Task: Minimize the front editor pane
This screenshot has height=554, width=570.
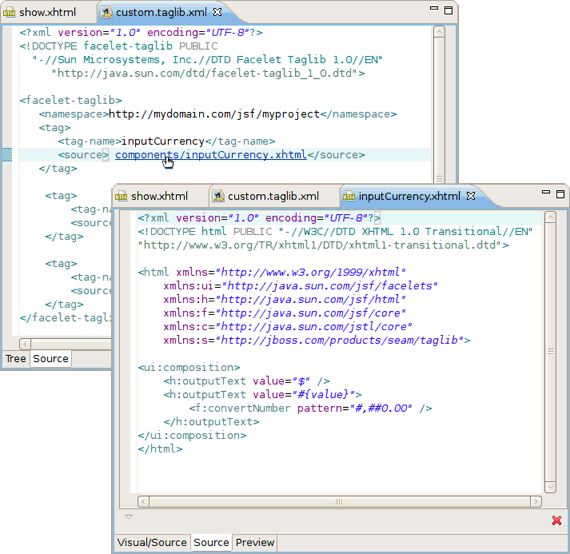Action: click(x=546, y=192)
